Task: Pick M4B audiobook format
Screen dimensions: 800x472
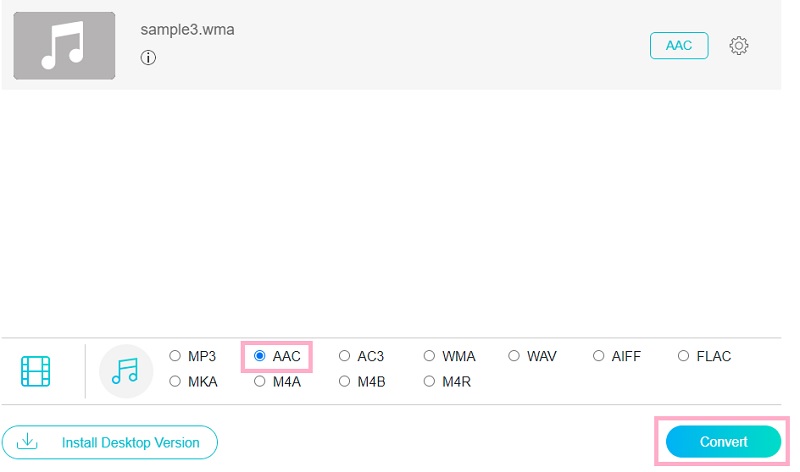Action: tap(345, 381)
